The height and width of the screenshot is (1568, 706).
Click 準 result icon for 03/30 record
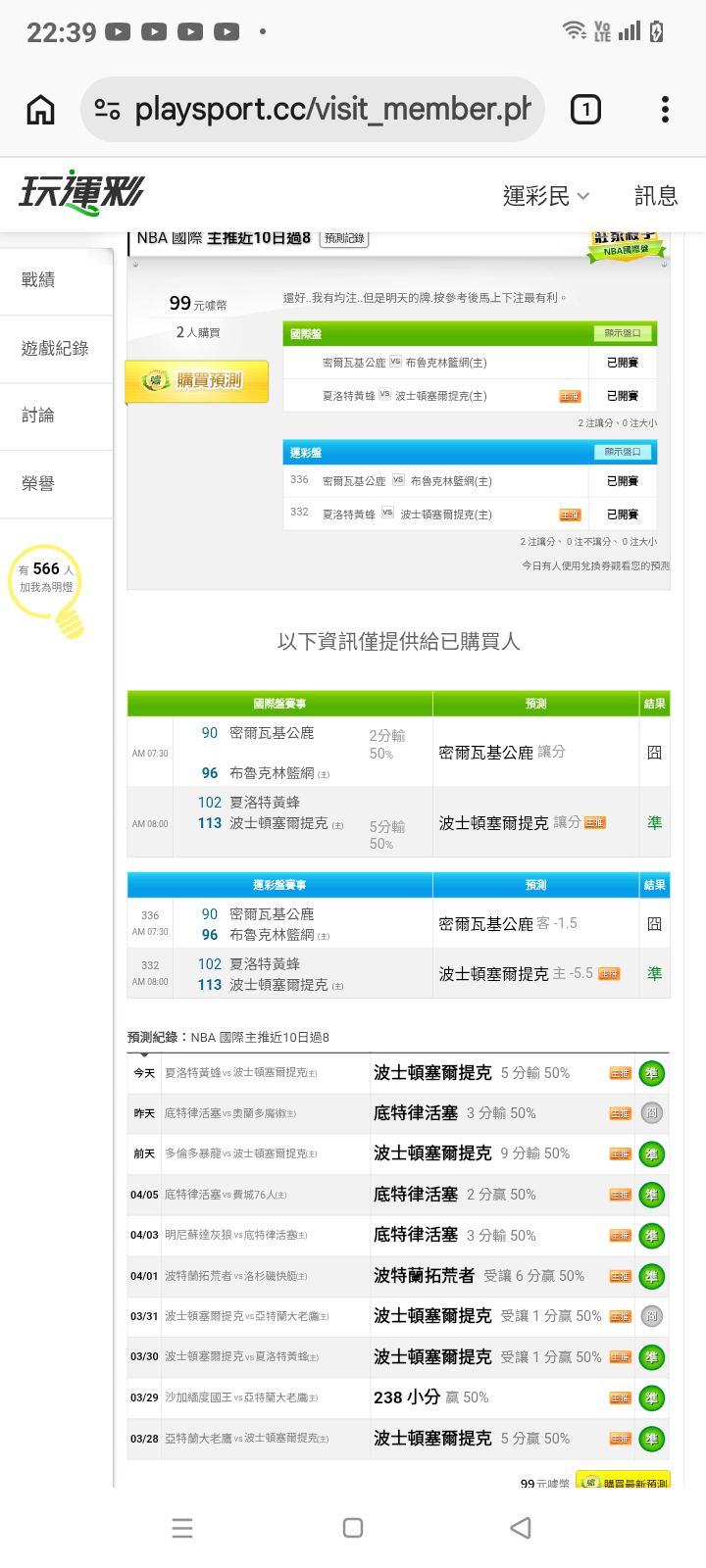(651, 1357)
